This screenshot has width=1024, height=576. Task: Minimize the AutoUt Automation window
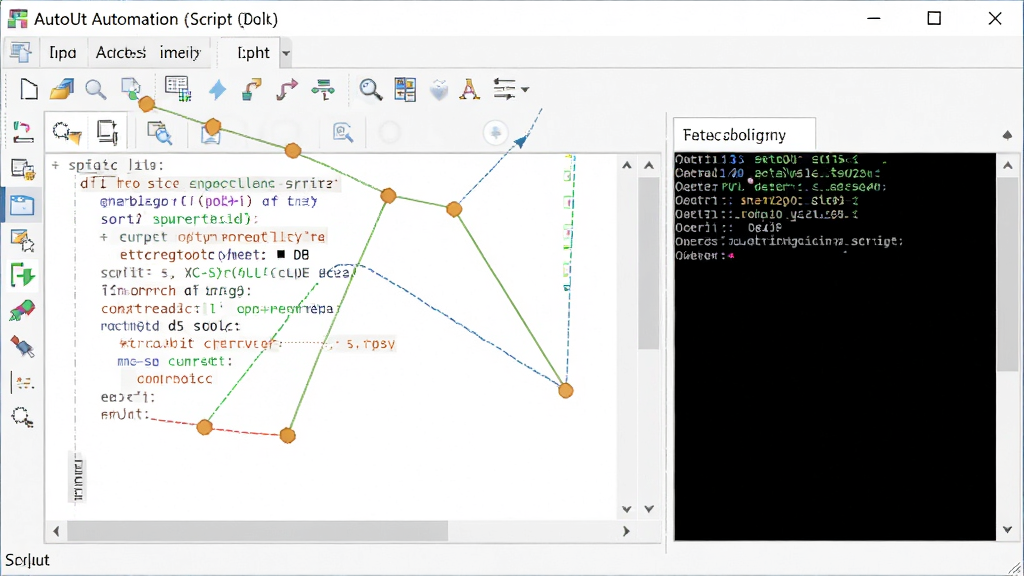click(874, 18)
